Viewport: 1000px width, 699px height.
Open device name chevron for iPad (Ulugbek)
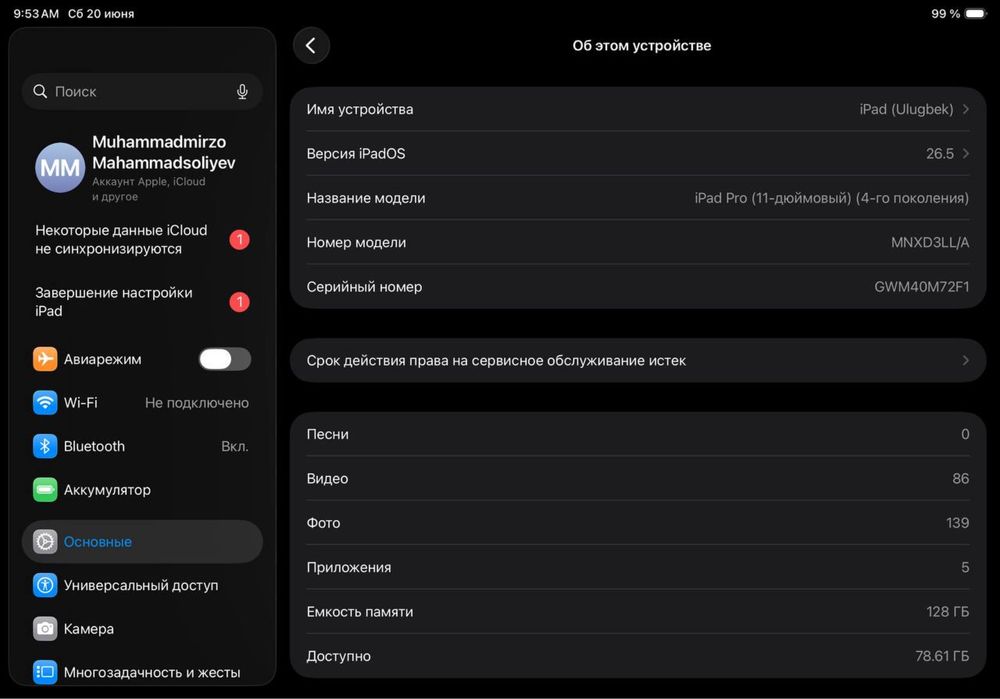966,109
